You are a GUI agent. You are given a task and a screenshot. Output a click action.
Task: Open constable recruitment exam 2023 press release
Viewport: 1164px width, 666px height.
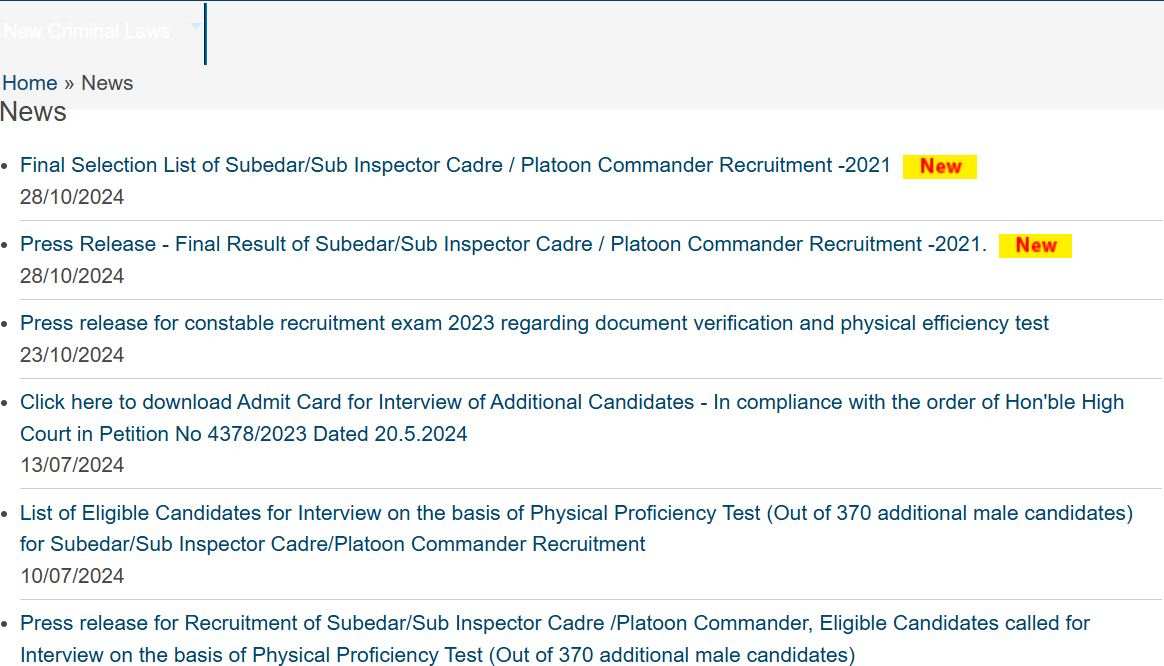[x=534, y=323]
